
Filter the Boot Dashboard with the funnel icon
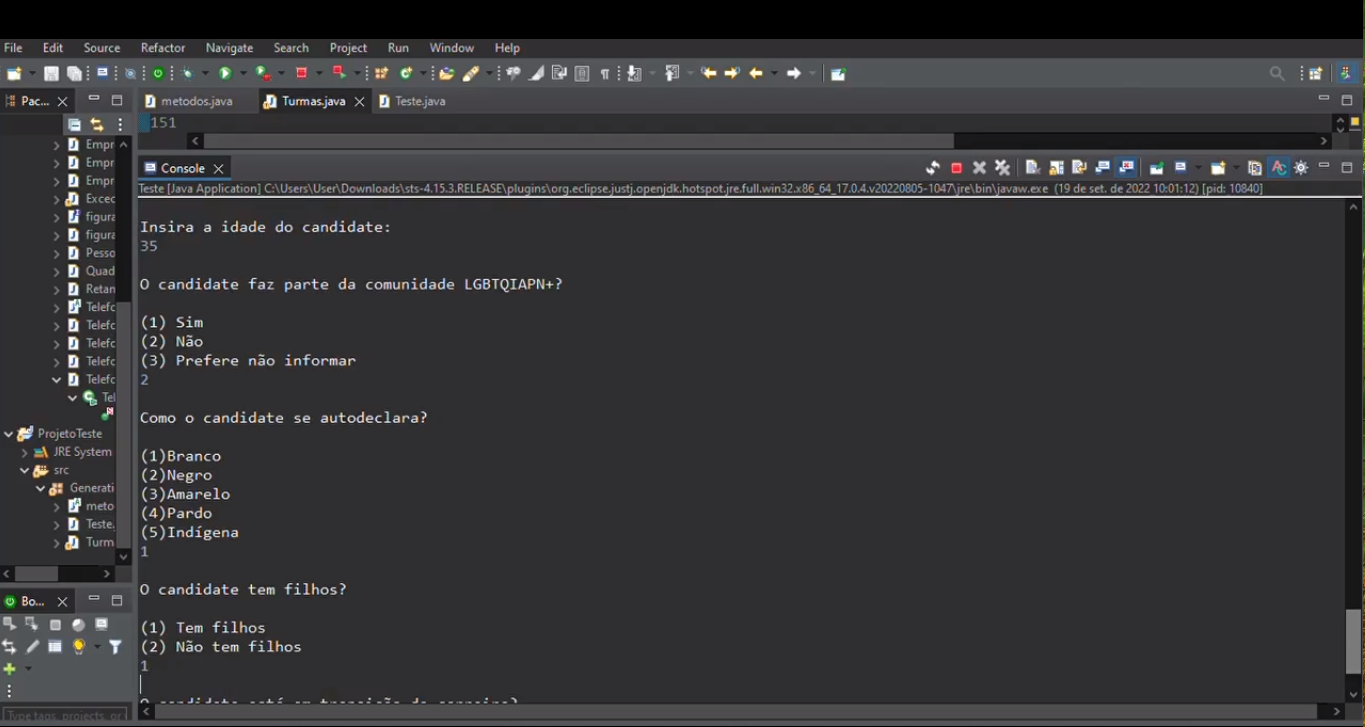click(x=115, y=647)
